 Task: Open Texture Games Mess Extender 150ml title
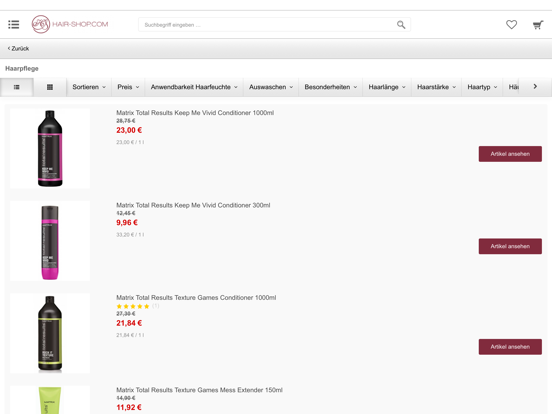point(199,390)
